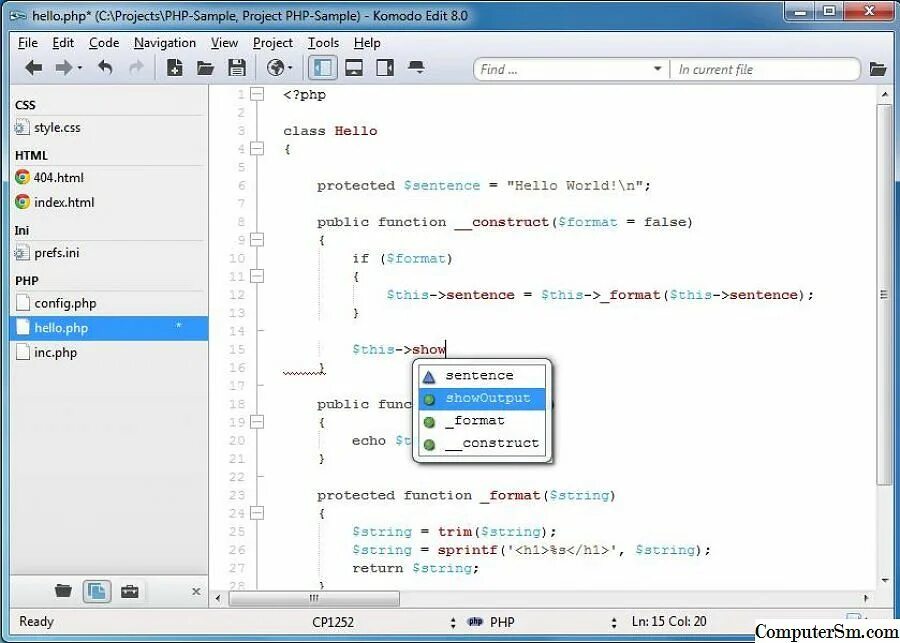Click the scroll-left arrow of editor
Viewport: 900px width, 643px height.
click(218, 598)
